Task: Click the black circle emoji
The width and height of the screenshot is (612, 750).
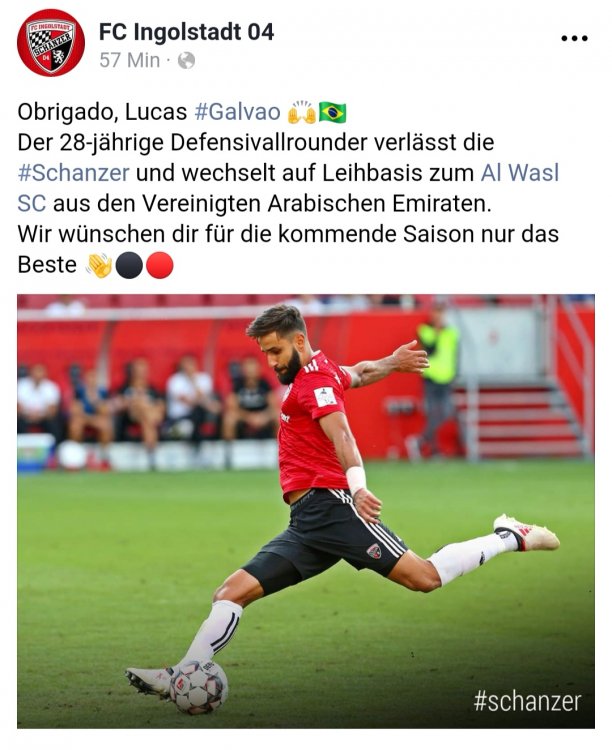Action: click(129, 265)
